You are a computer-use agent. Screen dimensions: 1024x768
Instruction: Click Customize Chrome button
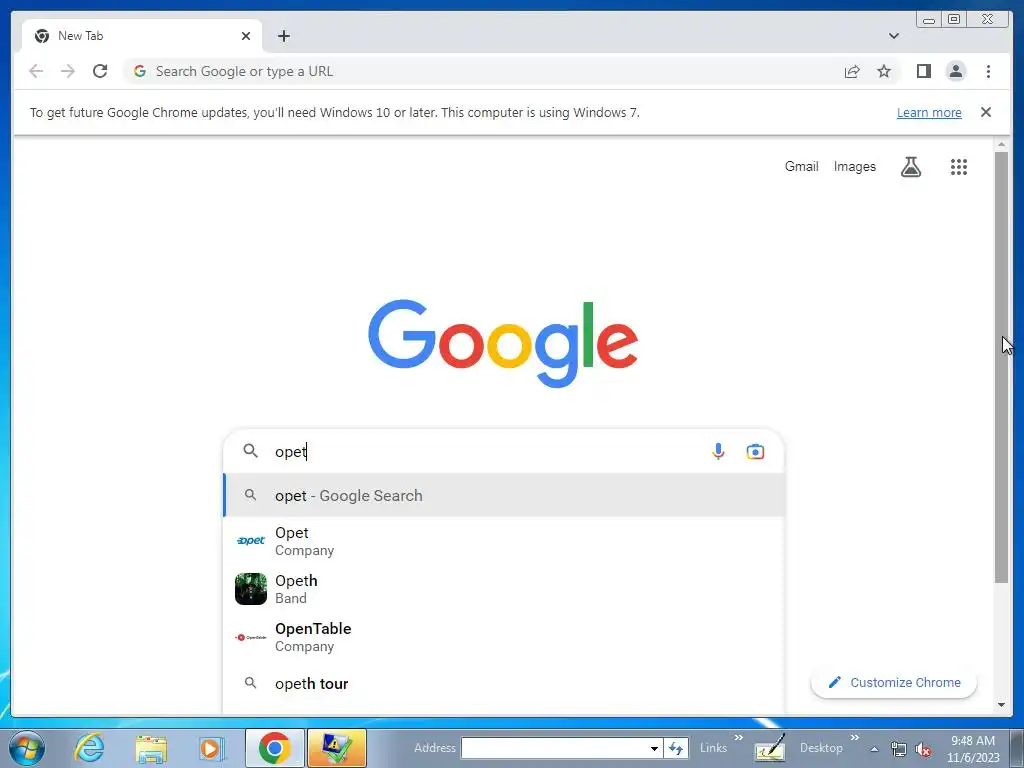pyautogui.click(x=894, y=682)
